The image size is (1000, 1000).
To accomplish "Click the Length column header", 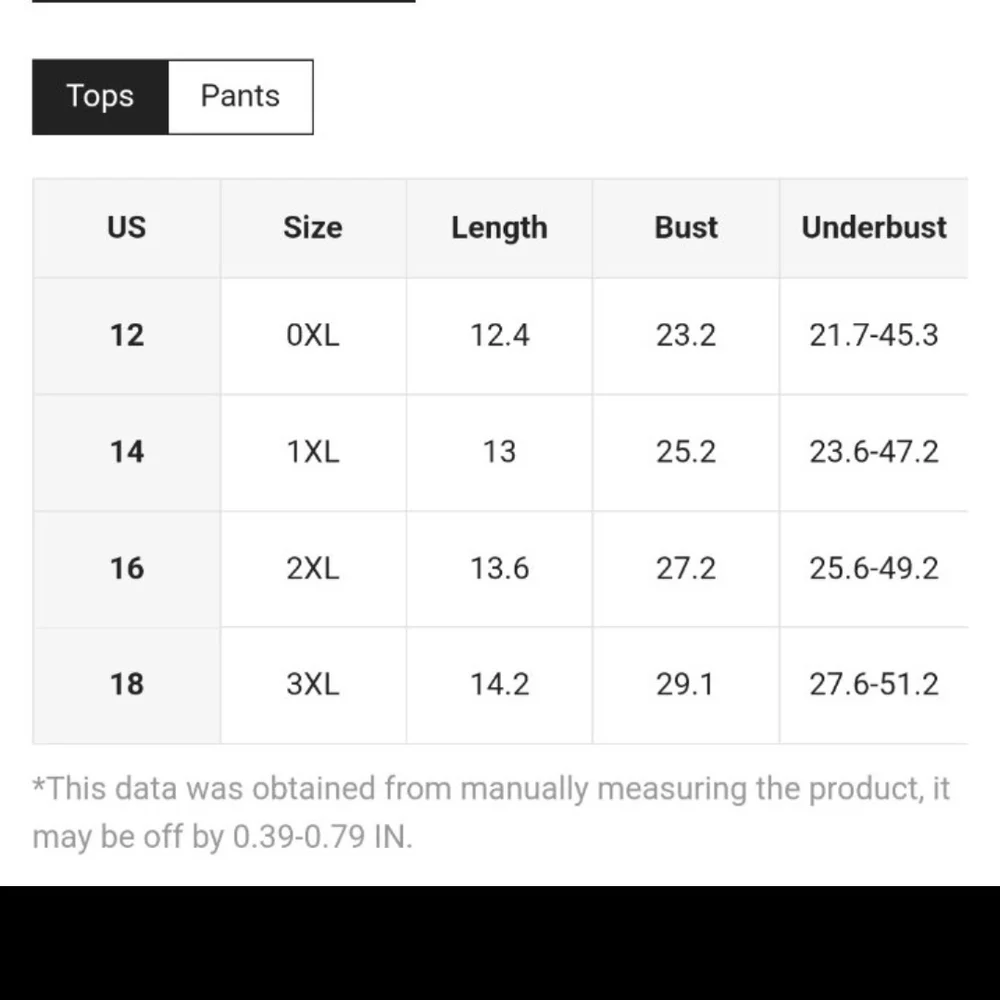I will tap(499, 228).
